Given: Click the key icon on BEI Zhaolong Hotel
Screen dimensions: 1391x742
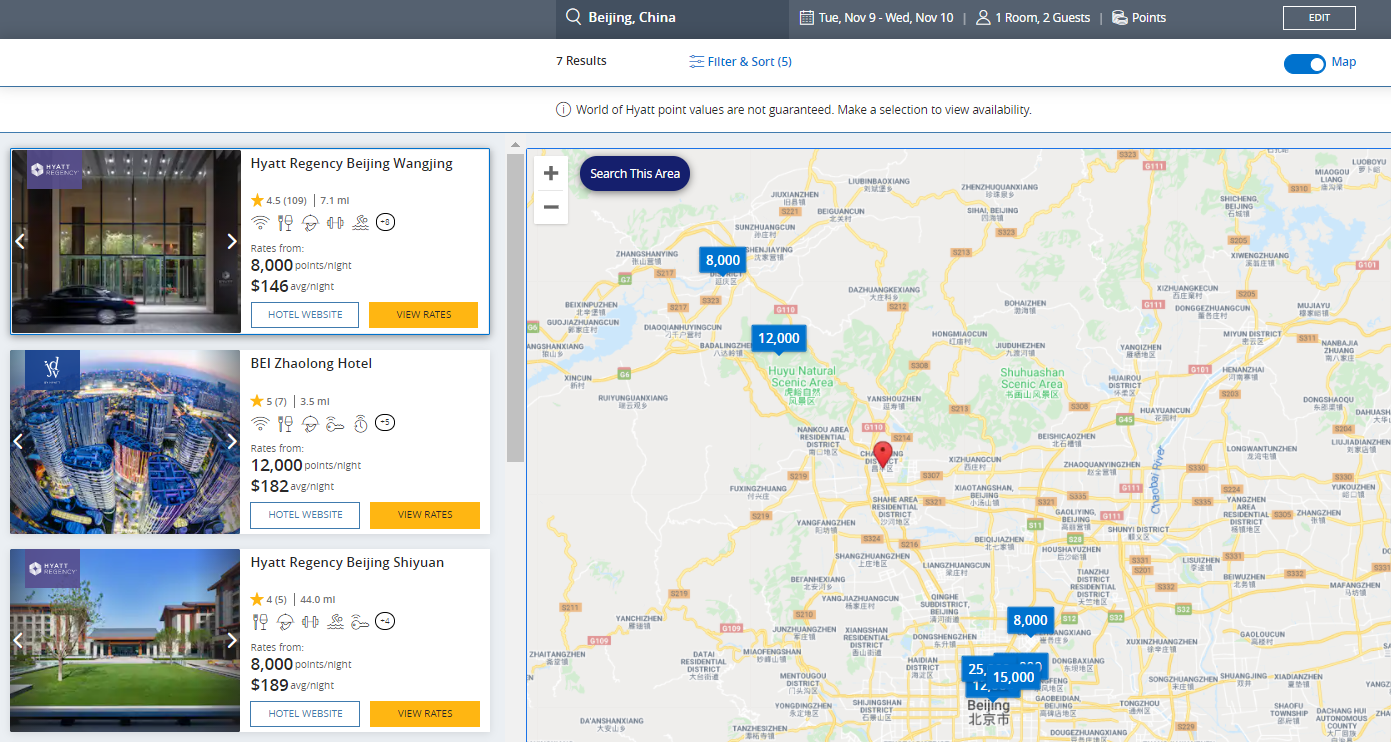Looking at the screenshot, I should click(335, 423).
